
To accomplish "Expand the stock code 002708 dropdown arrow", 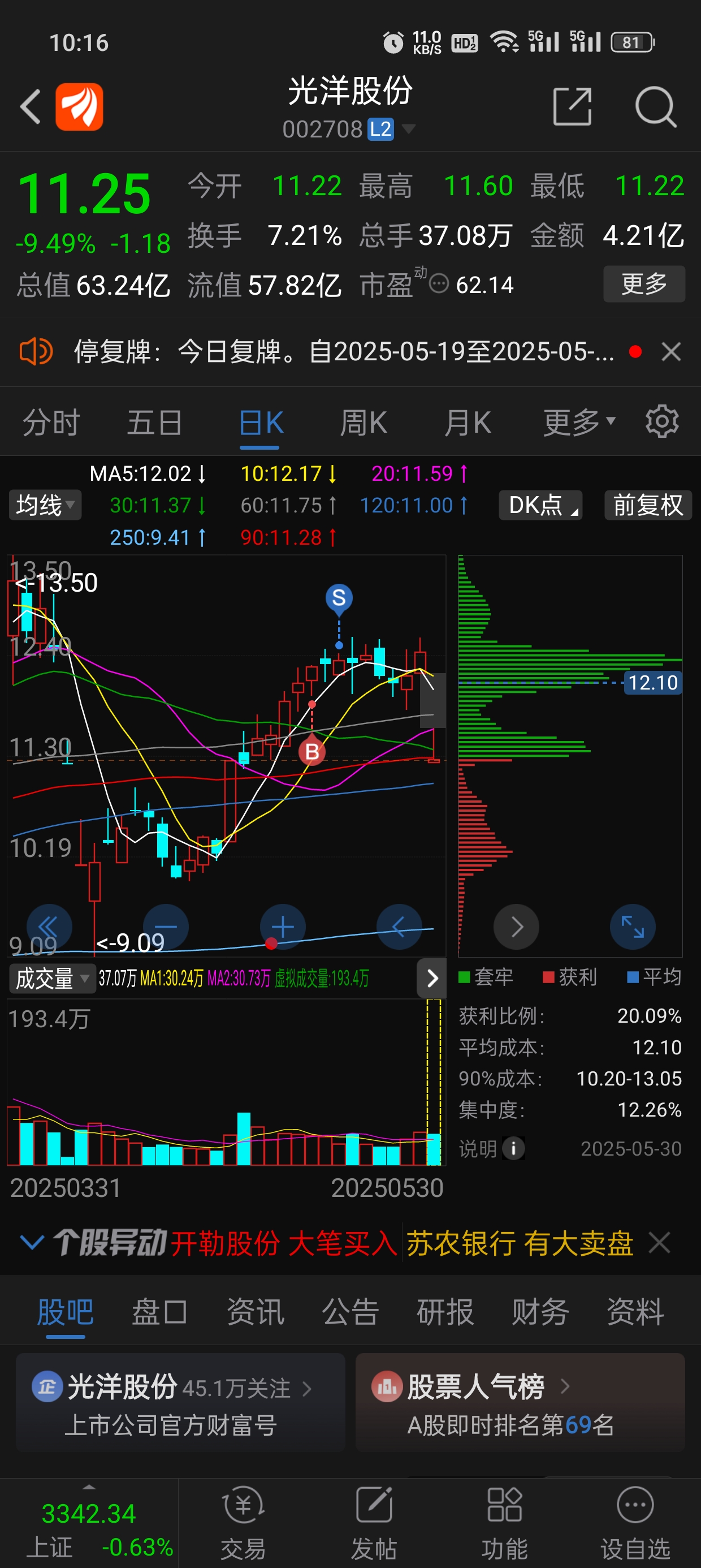I will coord(408,128).
